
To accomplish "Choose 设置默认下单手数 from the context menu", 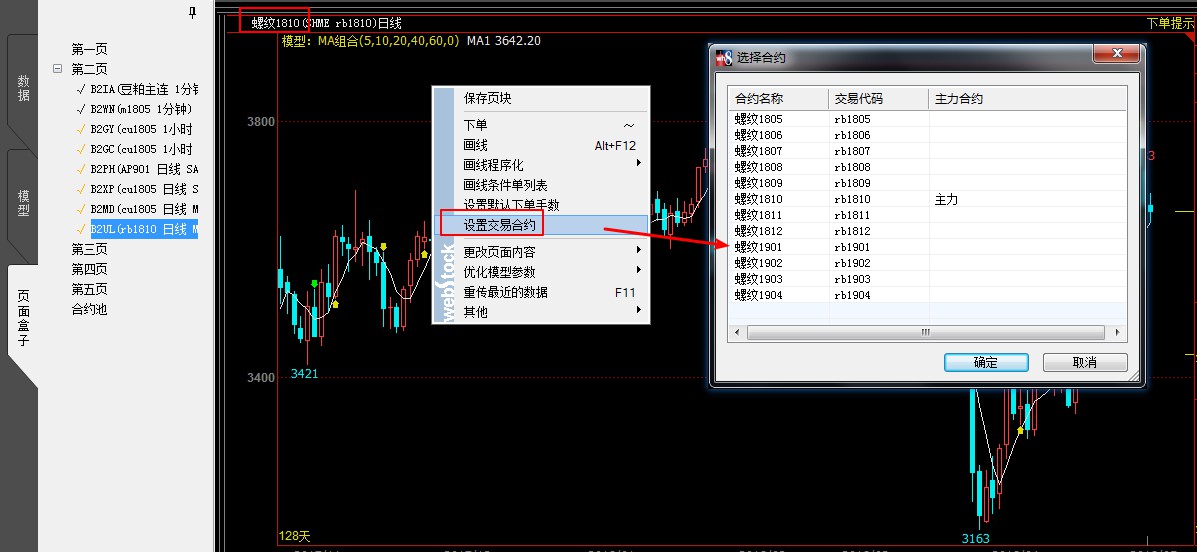I will (x=541, y=205).
